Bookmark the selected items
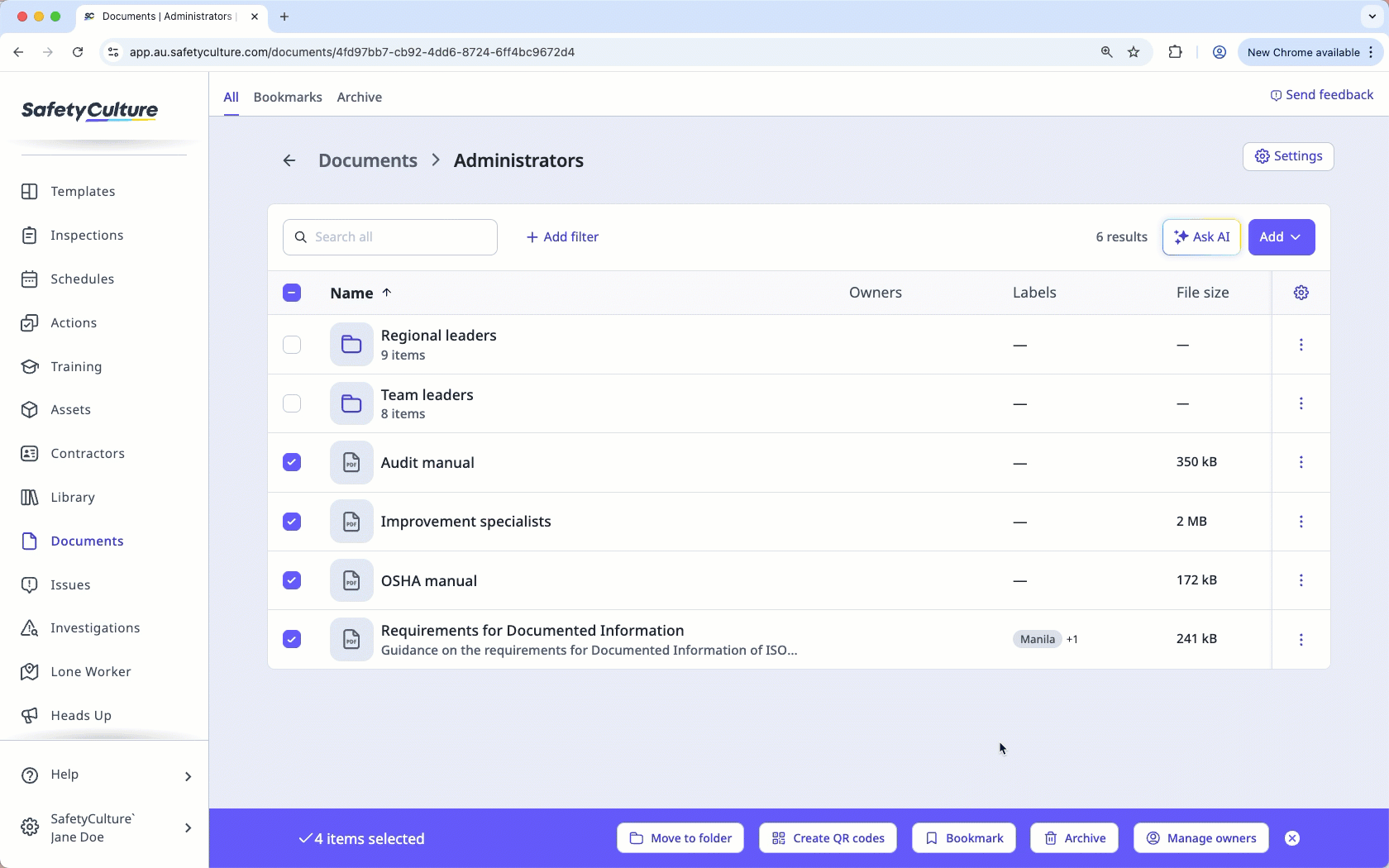Image resolution: width=1389 pixels, height=868 pixels. [963, 838]
